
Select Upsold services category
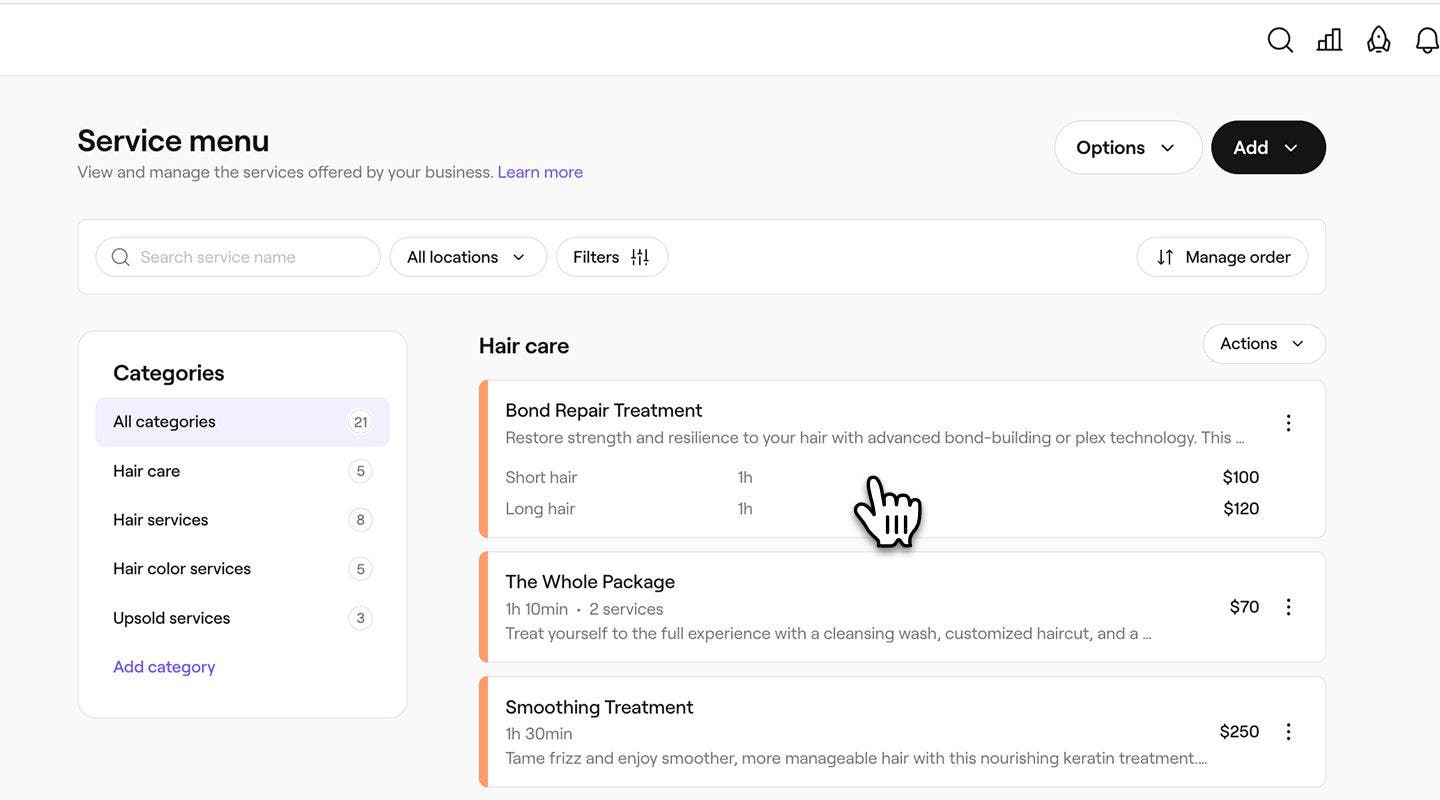[172, 618]
